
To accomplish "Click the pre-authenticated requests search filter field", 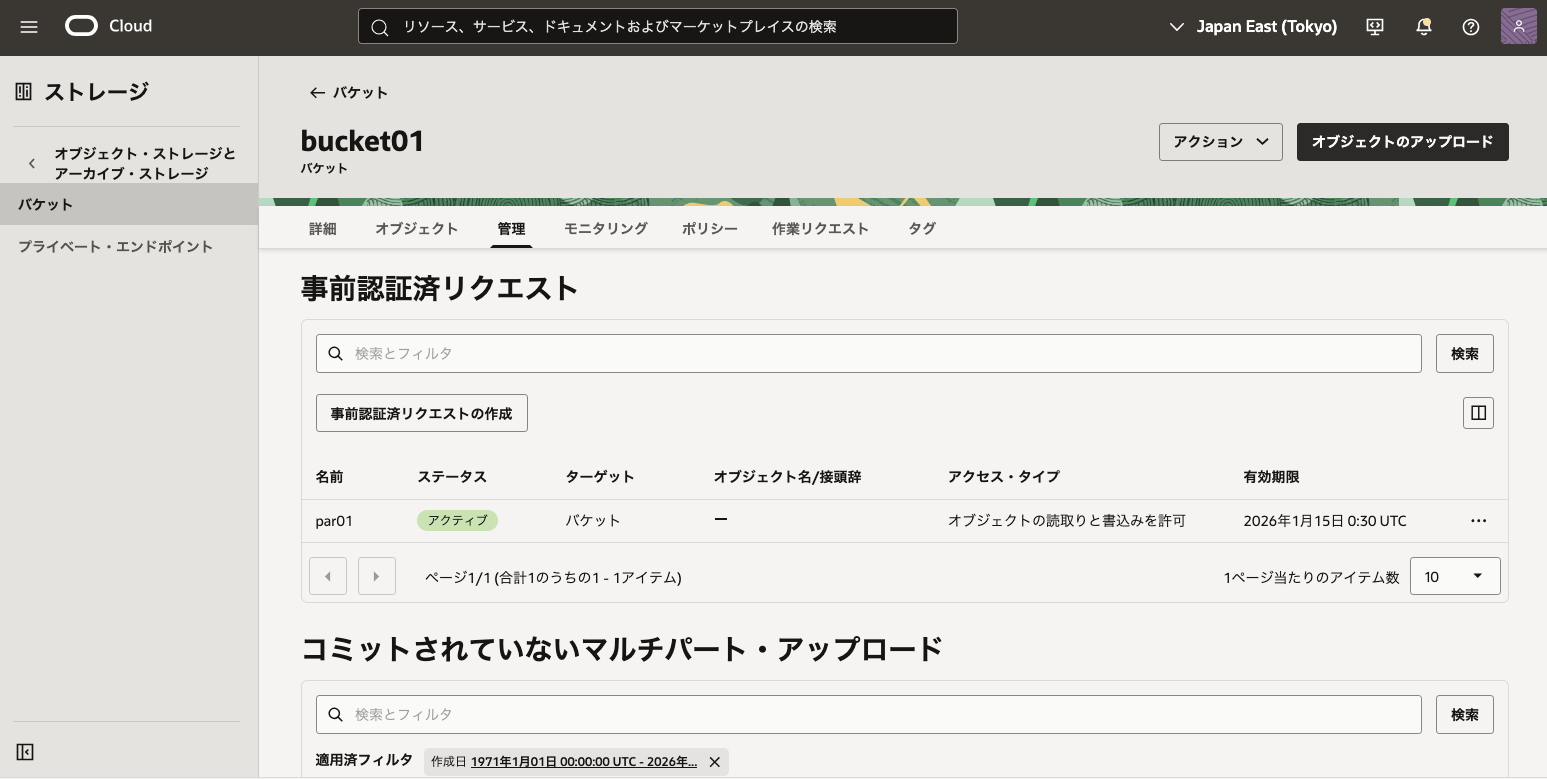I will (x=868, y=353).
